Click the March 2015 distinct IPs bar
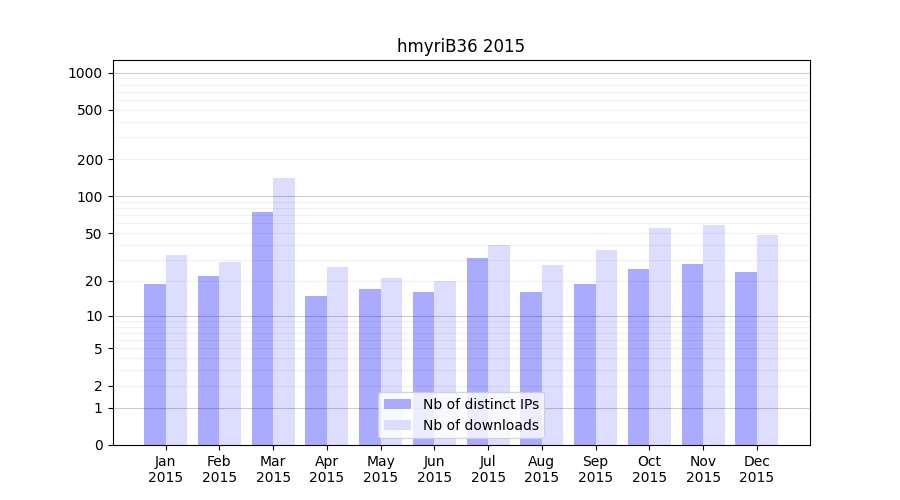Viewport: 900px width, 500px height. (x=262, y=328)
